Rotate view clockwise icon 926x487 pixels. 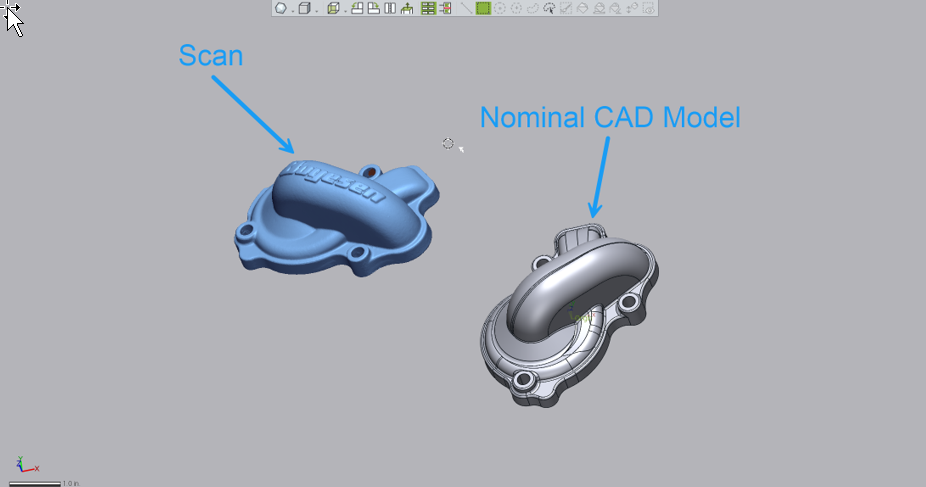[x=374, y=8]
